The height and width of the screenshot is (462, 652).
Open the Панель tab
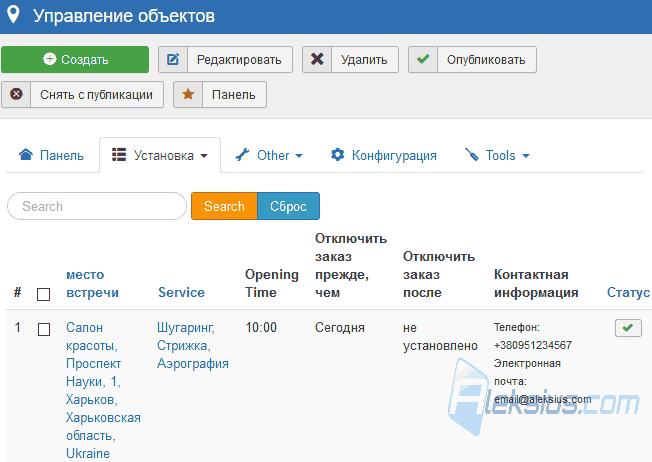pyautogui.click(x=52, y=155)
